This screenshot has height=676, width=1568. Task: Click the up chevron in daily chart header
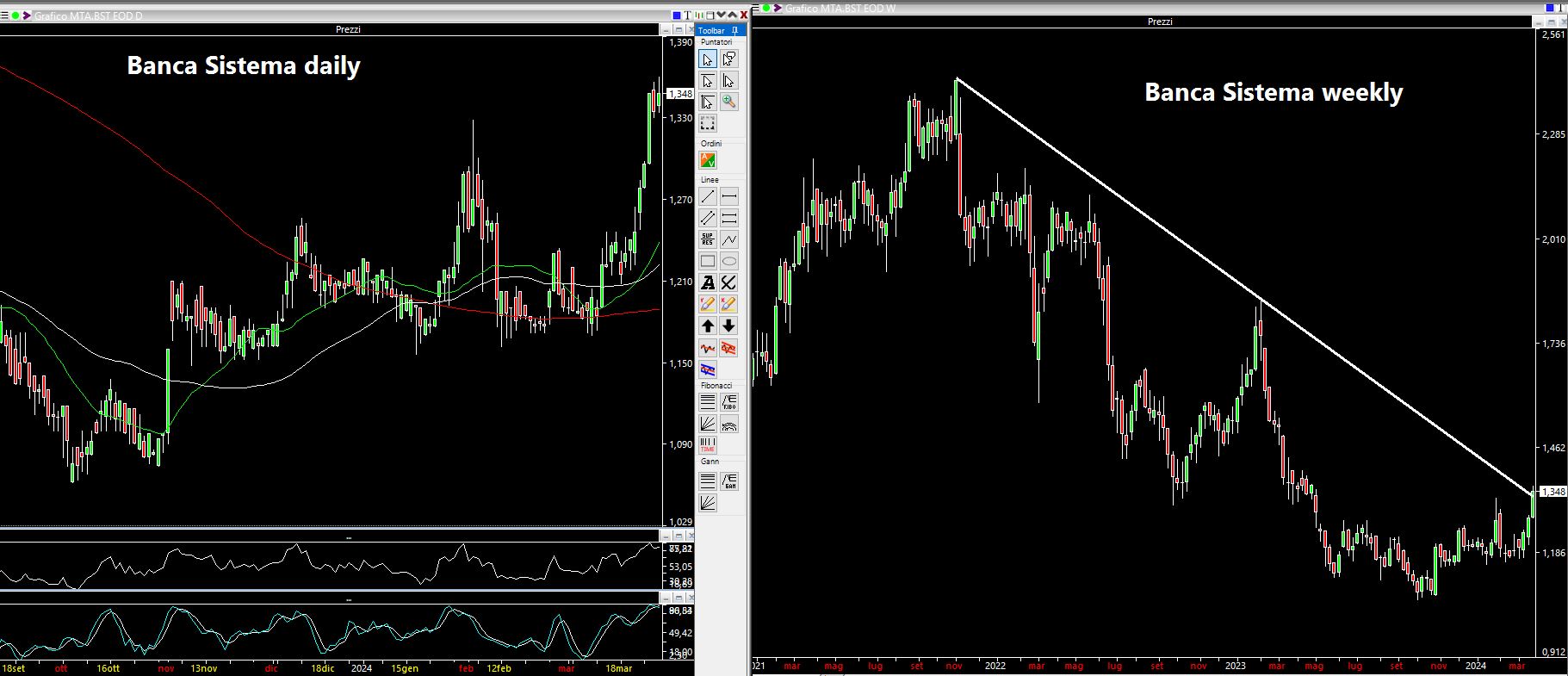pos(733,16)
